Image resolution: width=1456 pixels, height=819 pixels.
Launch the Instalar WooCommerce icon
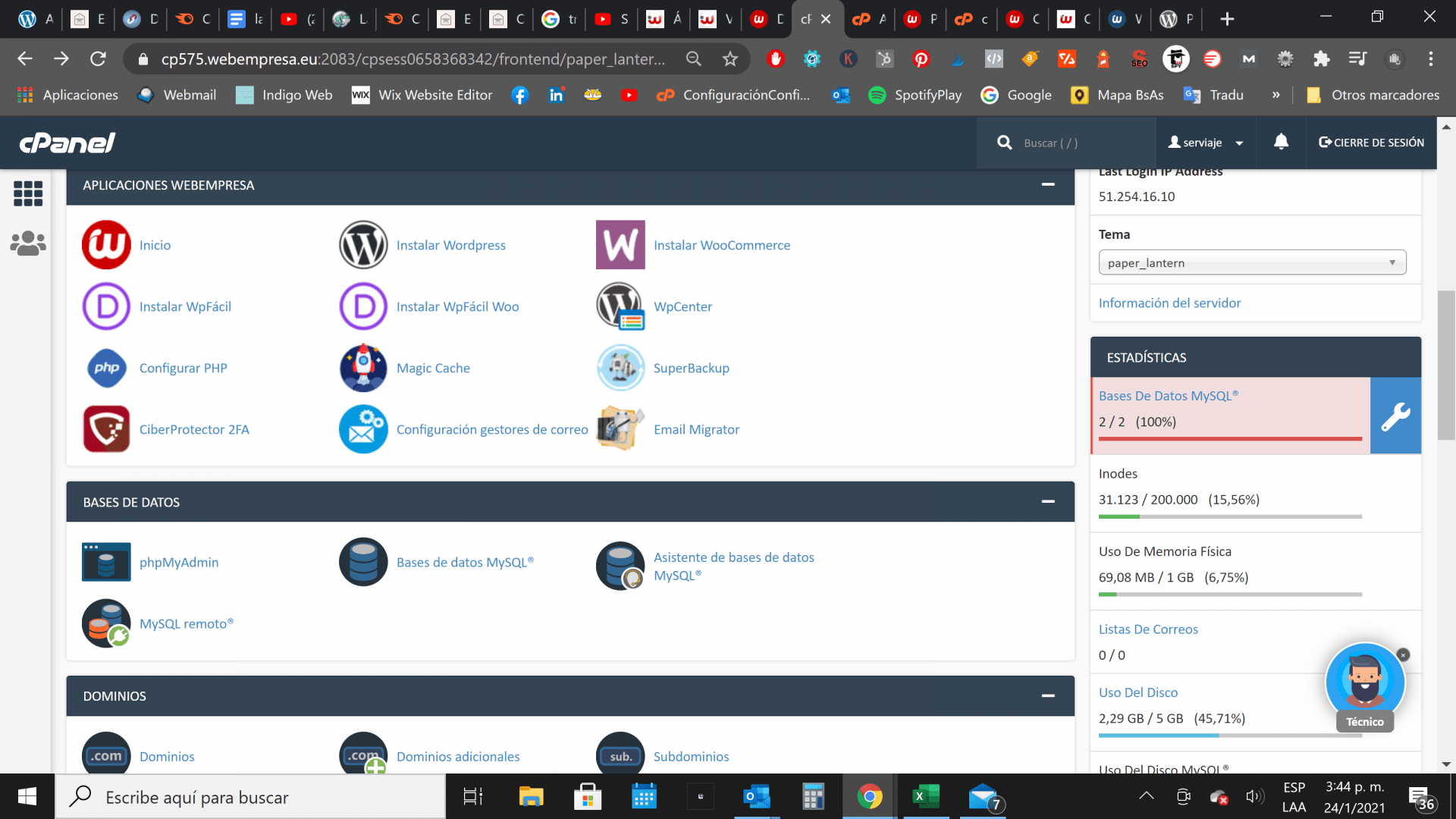pyautogui.click(x=620, y=245)
